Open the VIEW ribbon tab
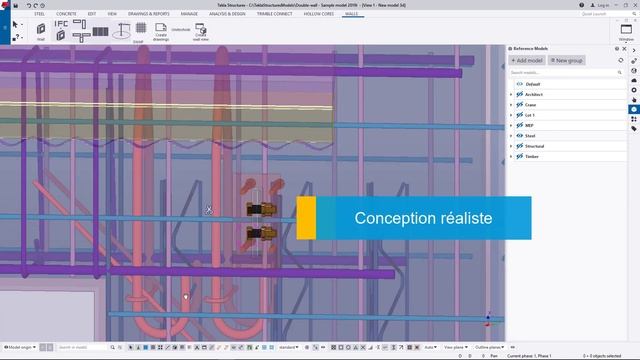The image size is (640, 360). tap(112, 14)
